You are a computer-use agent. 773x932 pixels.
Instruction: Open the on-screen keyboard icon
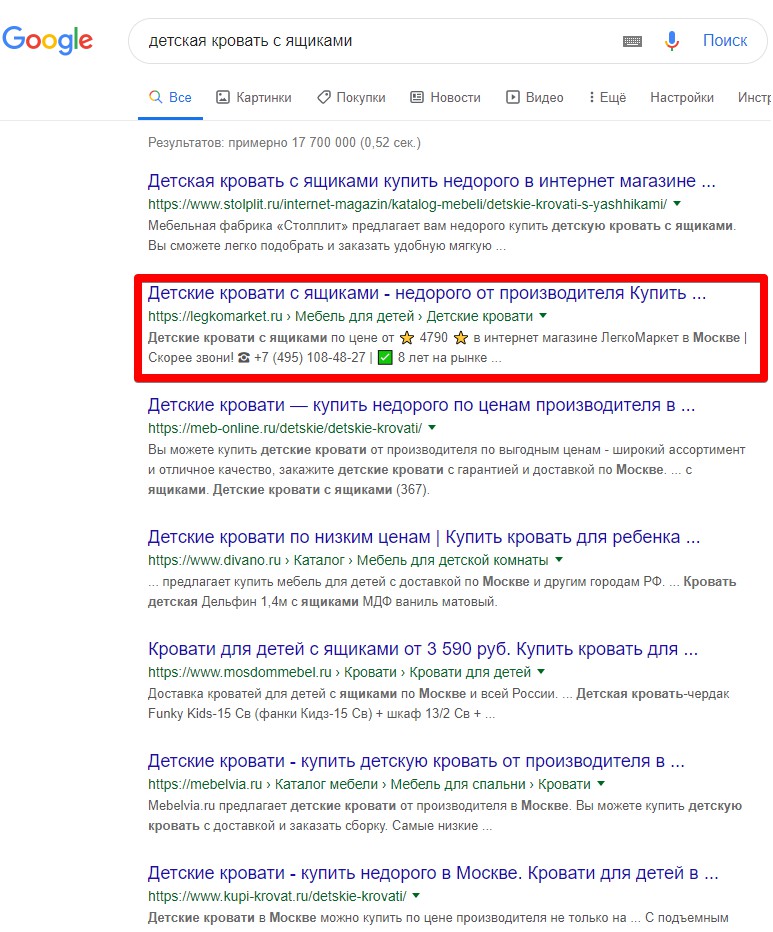click(x=632, y=41)
